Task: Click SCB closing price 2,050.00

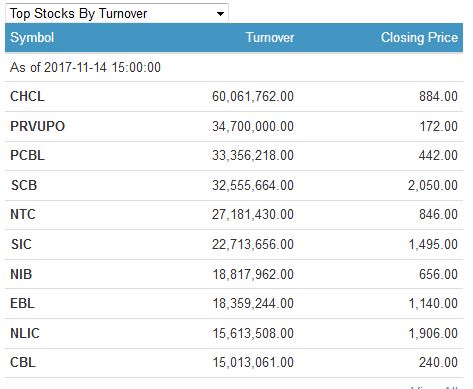Action: tap(433, 185)
